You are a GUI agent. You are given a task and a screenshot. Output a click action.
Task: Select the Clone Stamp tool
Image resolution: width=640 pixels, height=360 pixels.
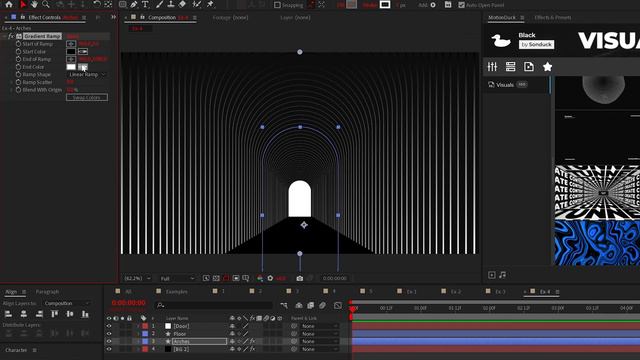171,4
